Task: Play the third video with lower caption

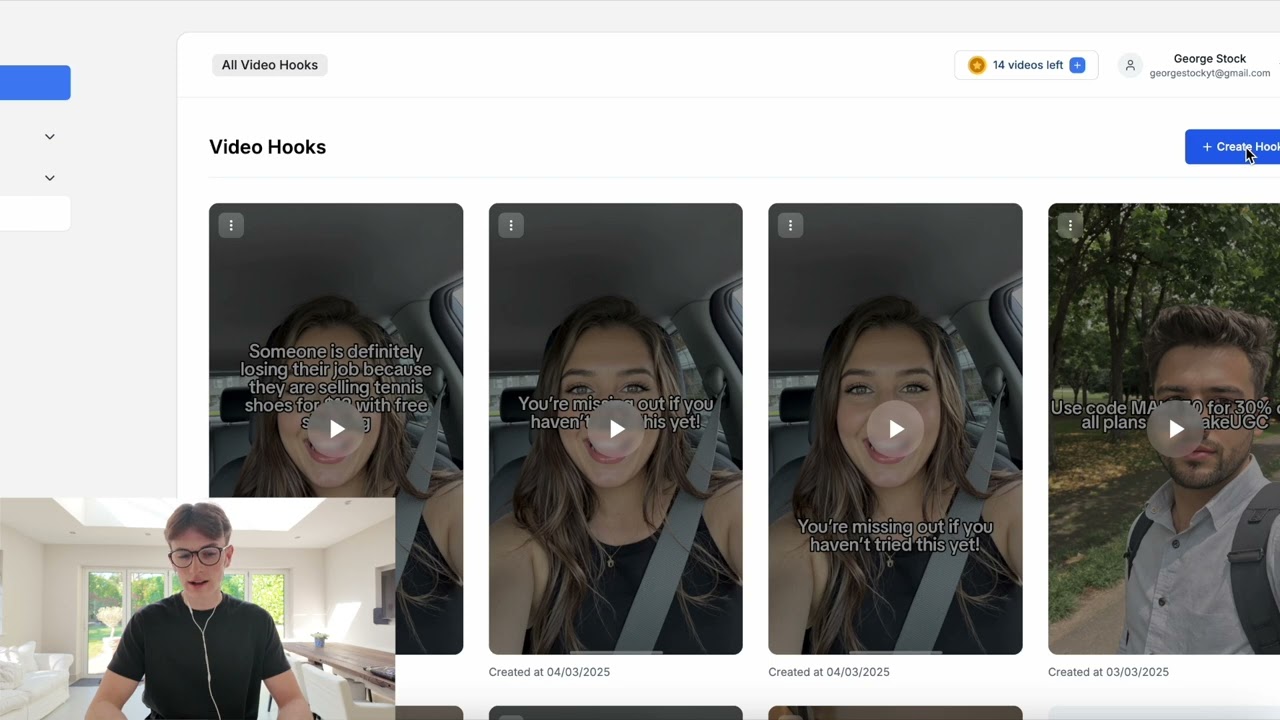Action: pyautogui.click(x=896, y=429)
